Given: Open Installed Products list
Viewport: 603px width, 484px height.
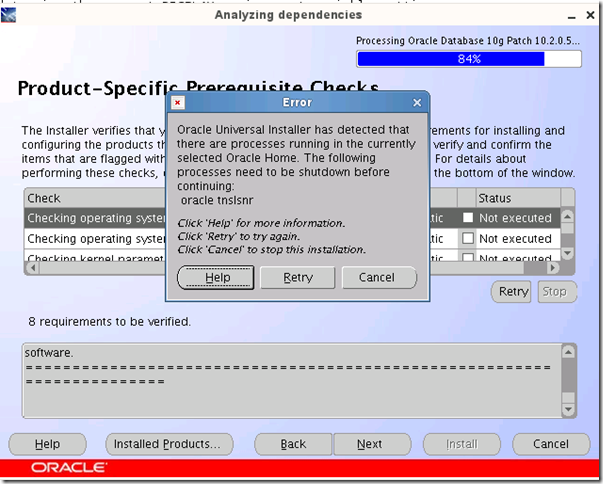Looking at the screenshot, I should coord(169,444).
